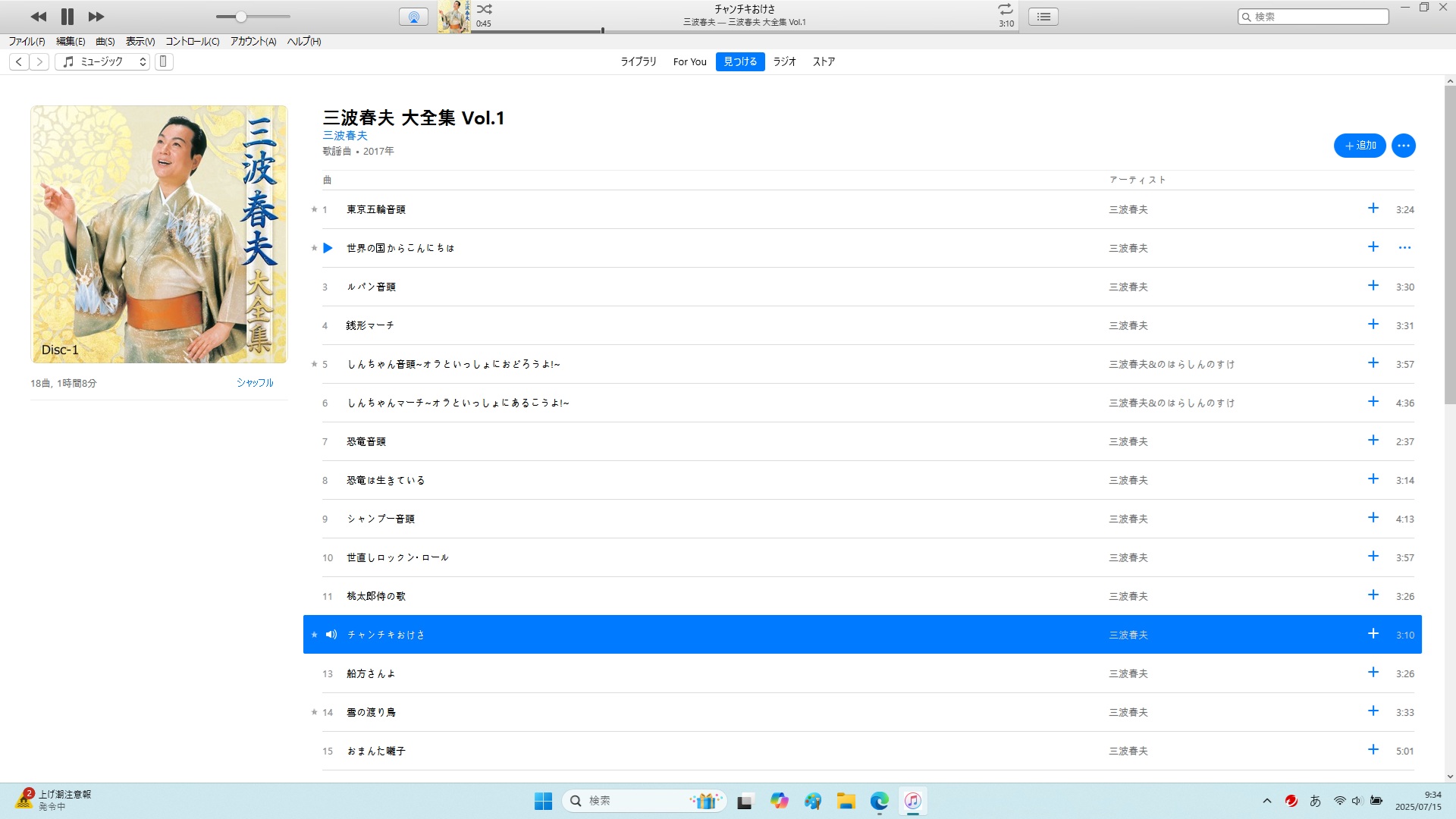Open more options for 世界の国からこんにちは
This screenshot has height=819, width=1456.
coord(1404,248)
